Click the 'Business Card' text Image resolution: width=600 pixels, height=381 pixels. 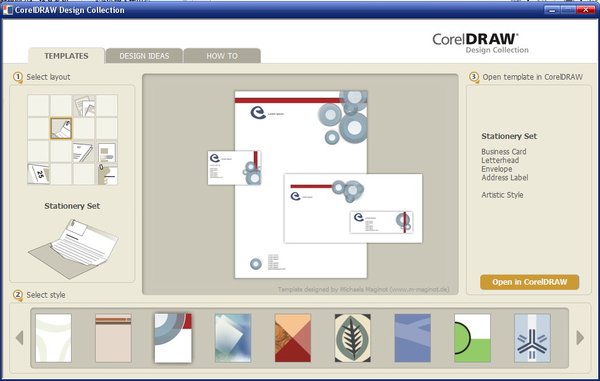coord(504,151)
